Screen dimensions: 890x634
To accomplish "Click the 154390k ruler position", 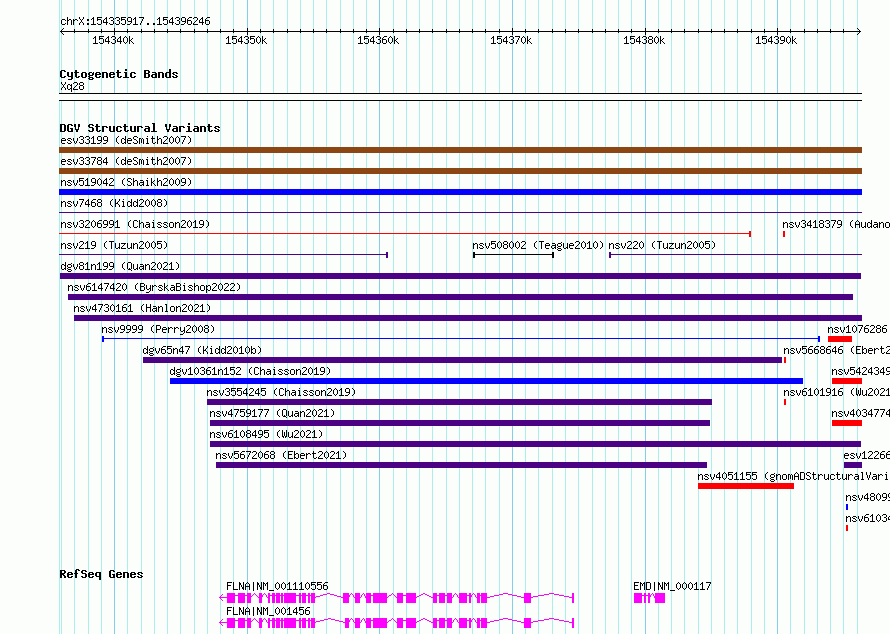I will coord(776,40).
